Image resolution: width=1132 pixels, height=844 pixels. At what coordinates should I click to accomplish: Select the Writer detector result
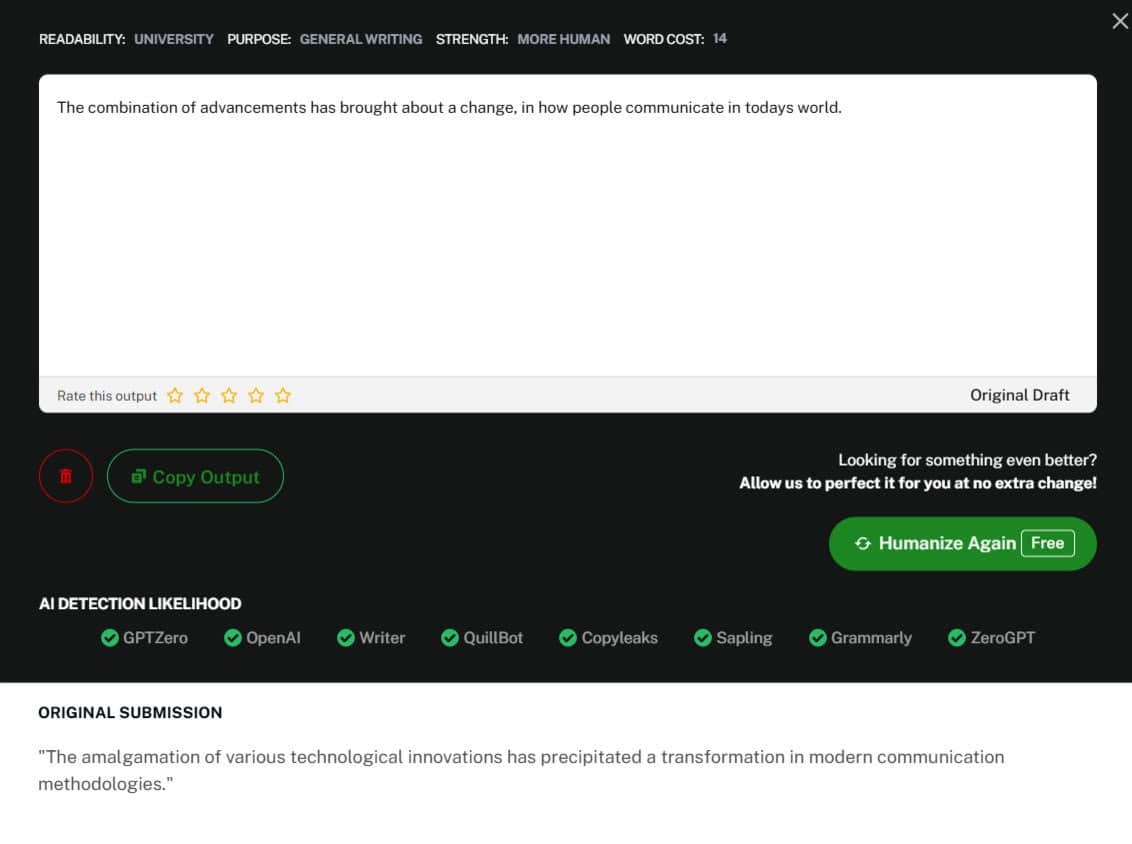[372, 638]
